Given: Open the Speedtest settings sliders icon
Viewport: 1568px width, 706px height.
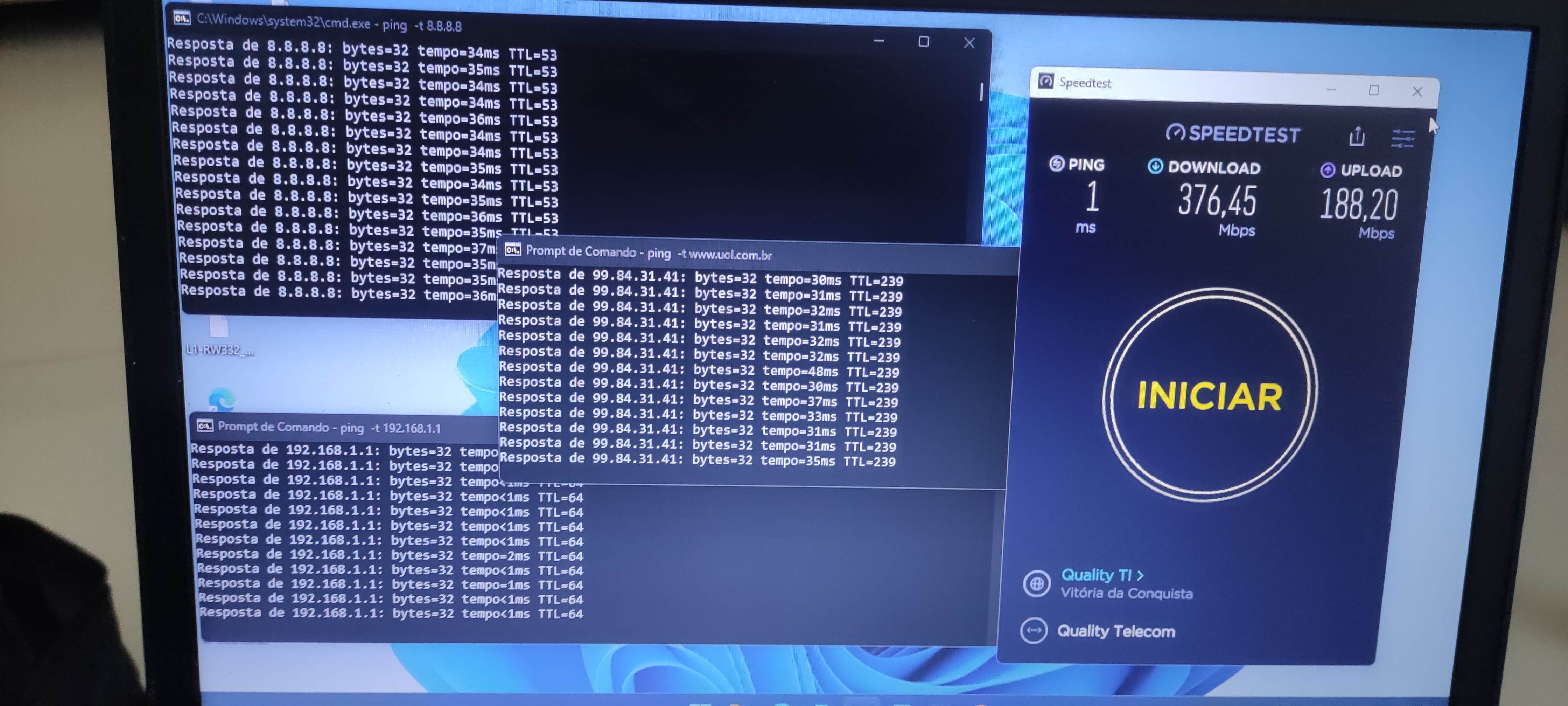Looking at the screenshot, I should pos(1403,138).
